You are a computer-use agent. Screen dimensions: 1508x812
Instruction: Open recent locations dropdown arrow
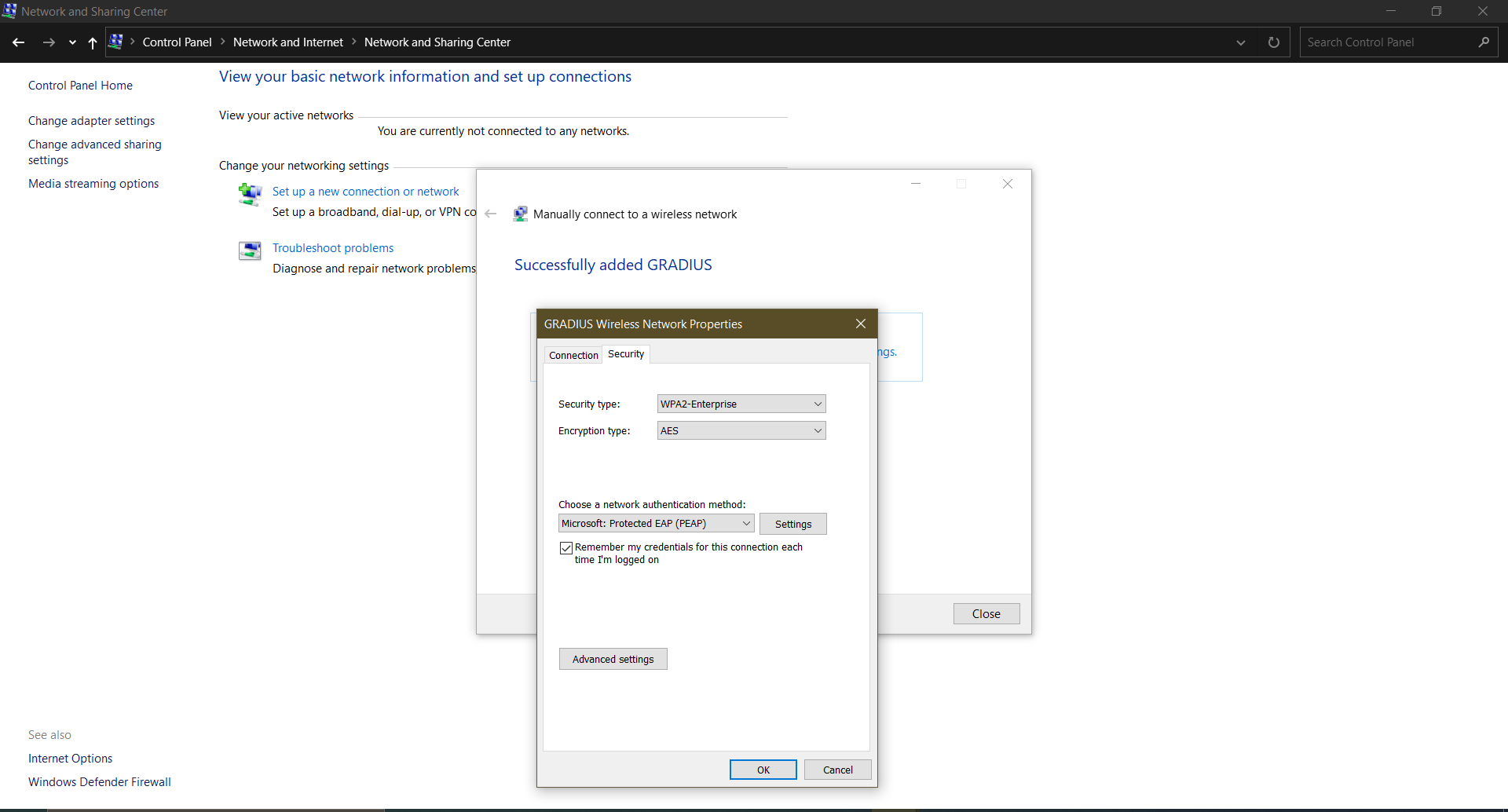click(x=72, y=42)
